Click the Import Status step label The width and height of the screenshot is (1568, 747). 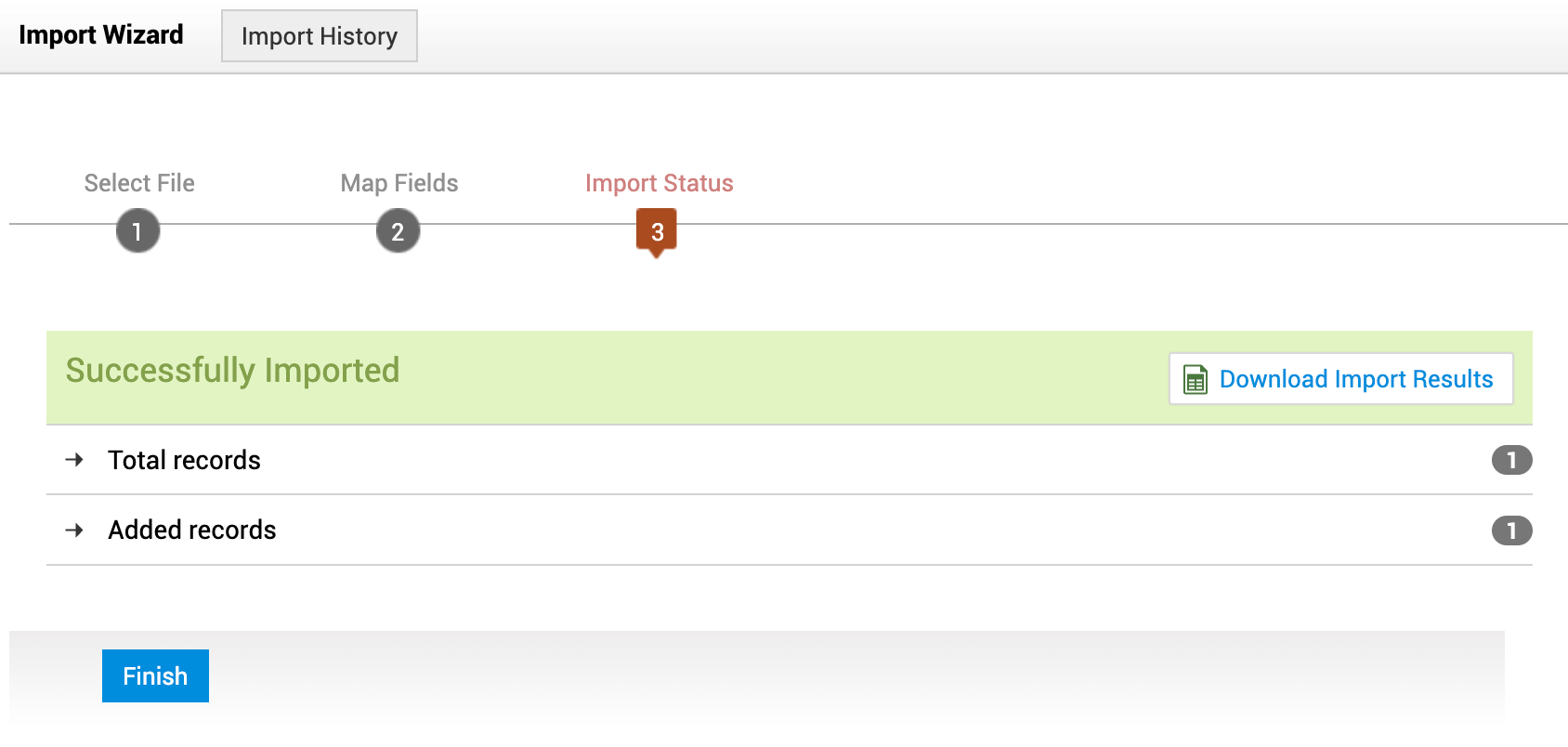click(x=659, y=183)
